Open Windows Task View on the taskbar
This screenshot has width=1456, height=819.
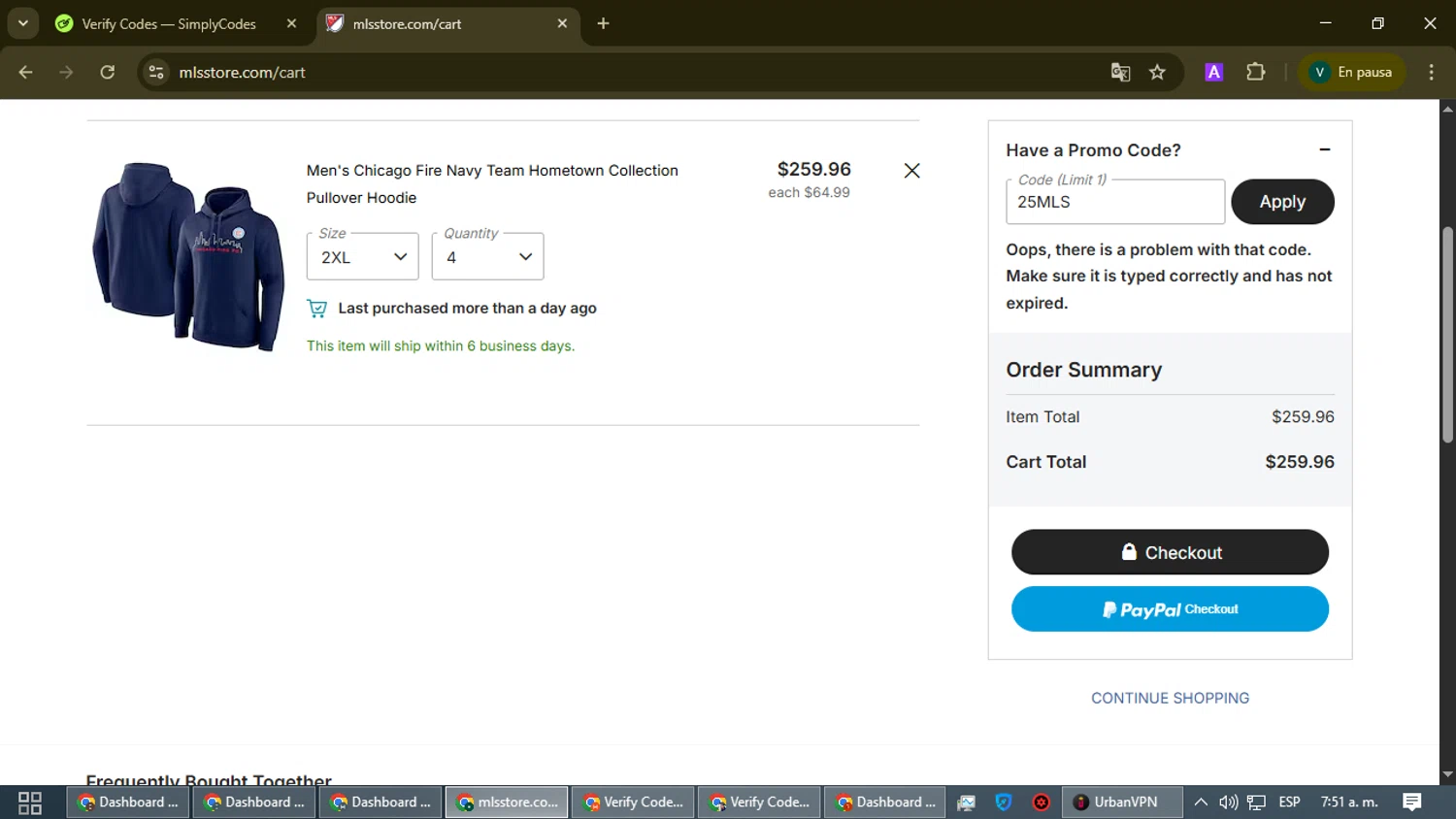pyautogui.click(x=30, y=803)
